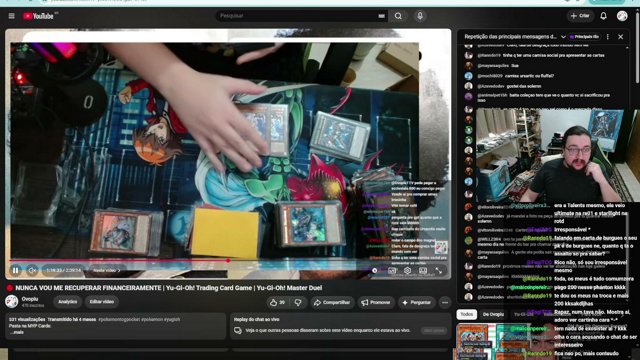Open the Criar create menu
This screenshot has height=360, width=640.
point(580,16)
